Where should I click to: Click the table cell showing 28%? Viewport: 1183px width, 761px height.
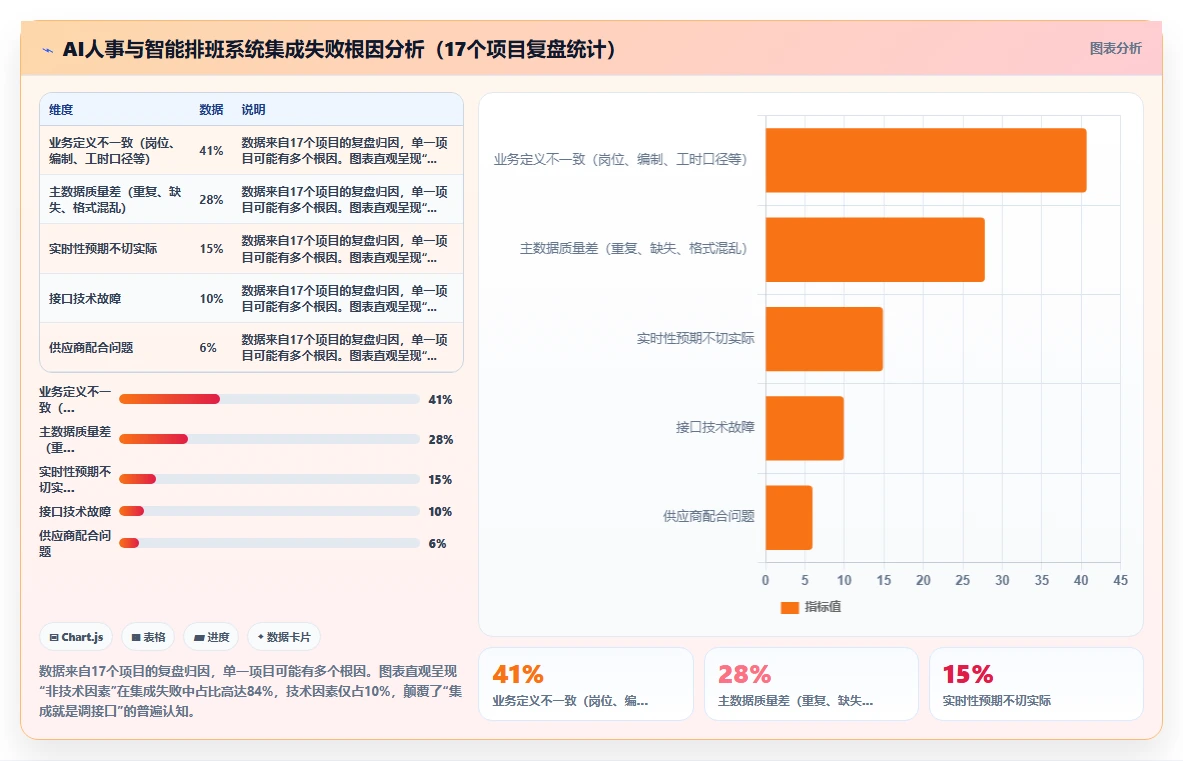211,200
